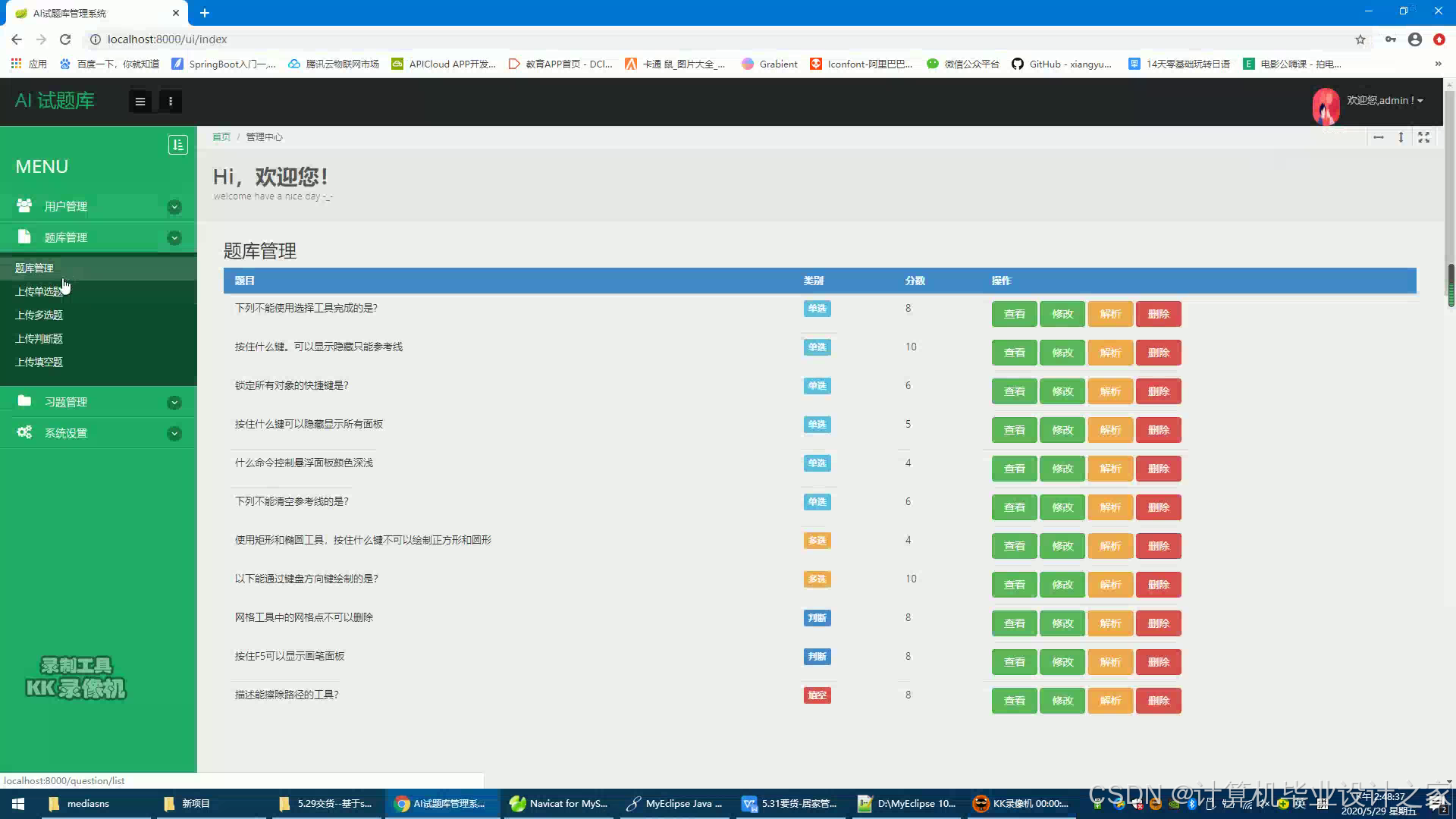Click the admin avatar picture
This screenshot has height=819, width=1456.
pos(1326,106)
